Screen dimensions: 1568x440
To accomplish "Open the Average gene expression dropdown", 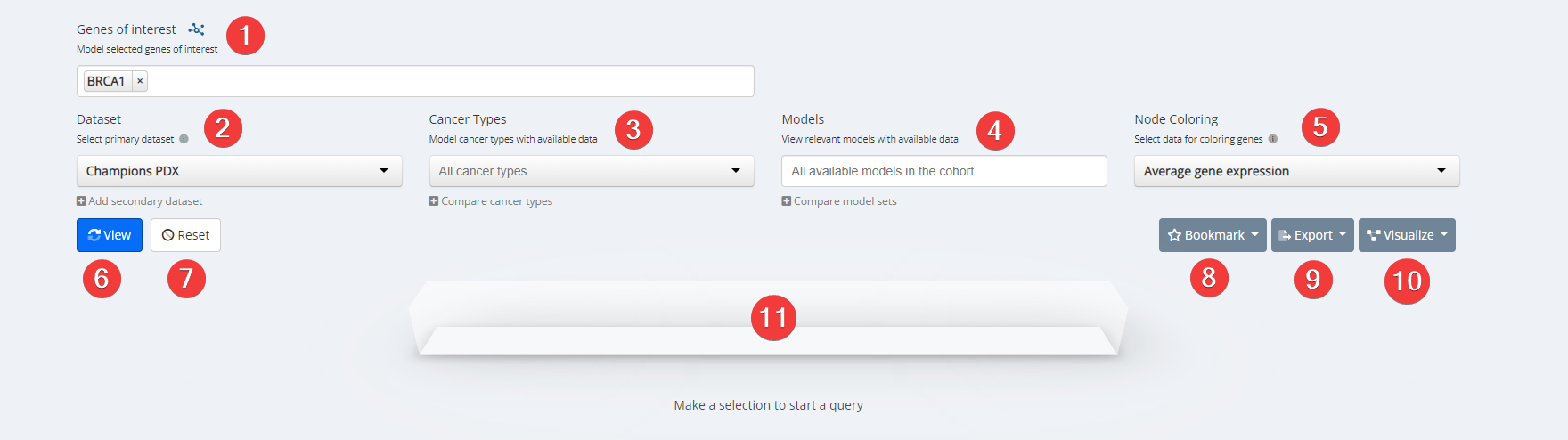I will click(1297, 171).
